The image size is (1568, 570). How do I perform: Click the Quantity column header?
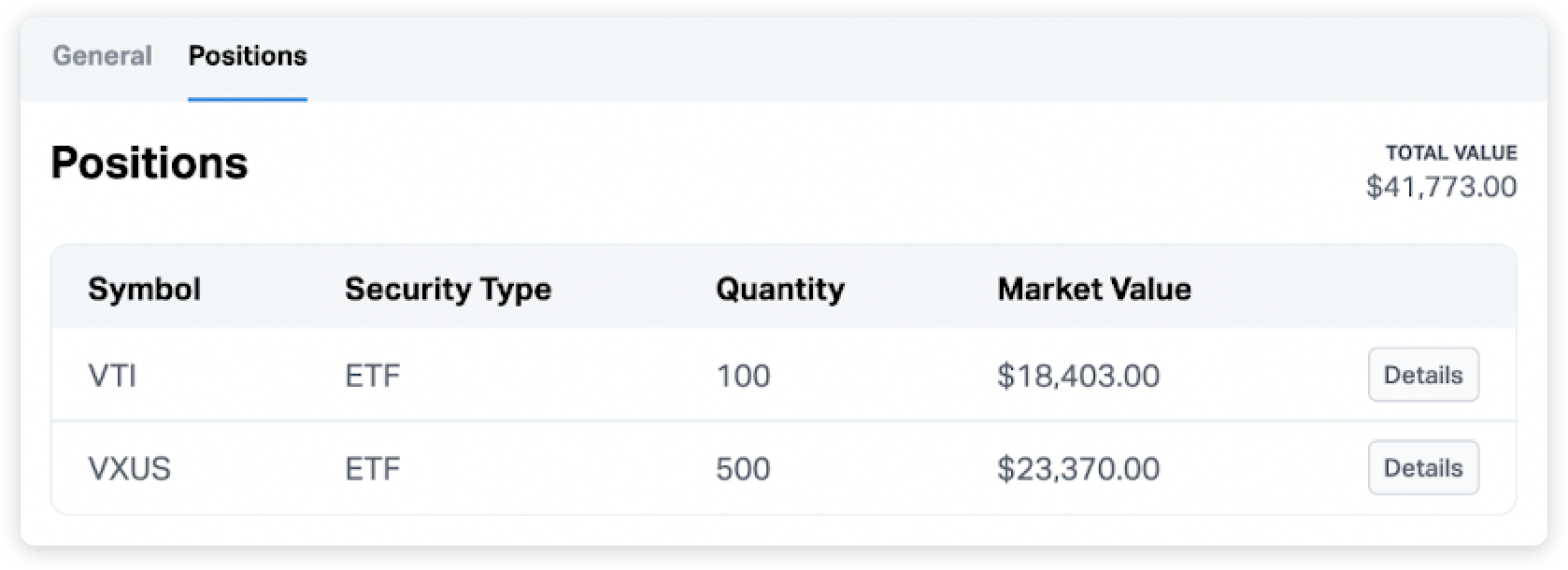point(779,289)
